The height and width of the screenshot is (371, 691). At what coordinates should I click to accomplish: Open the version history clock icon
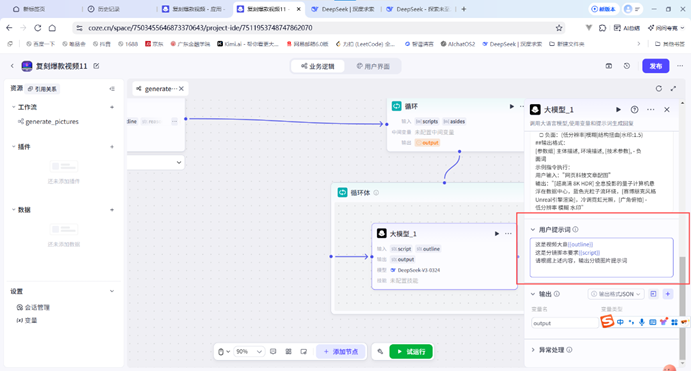[627, 66]
